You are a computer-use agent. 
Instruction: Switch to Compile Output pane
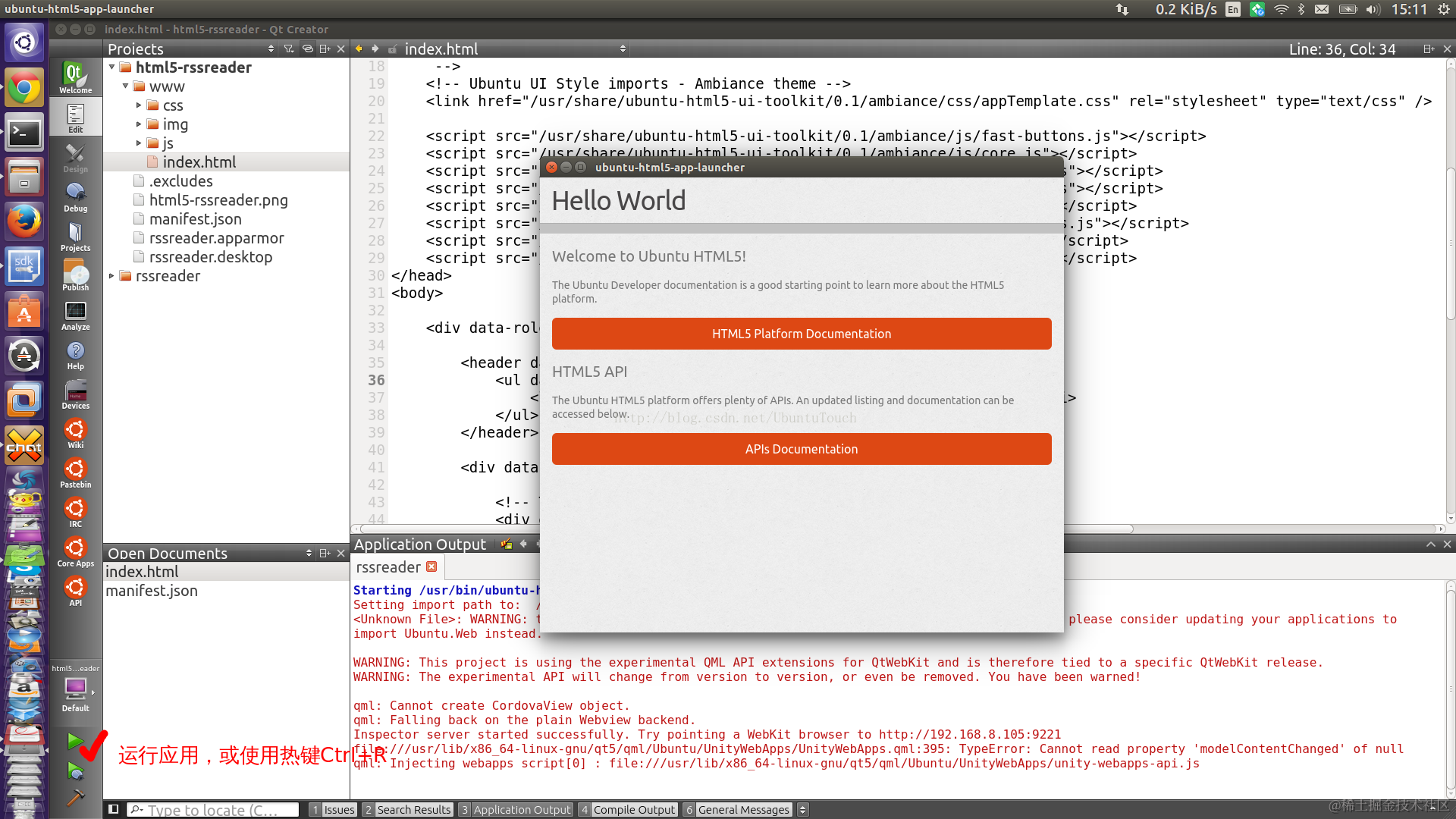(x=627, y=809)
